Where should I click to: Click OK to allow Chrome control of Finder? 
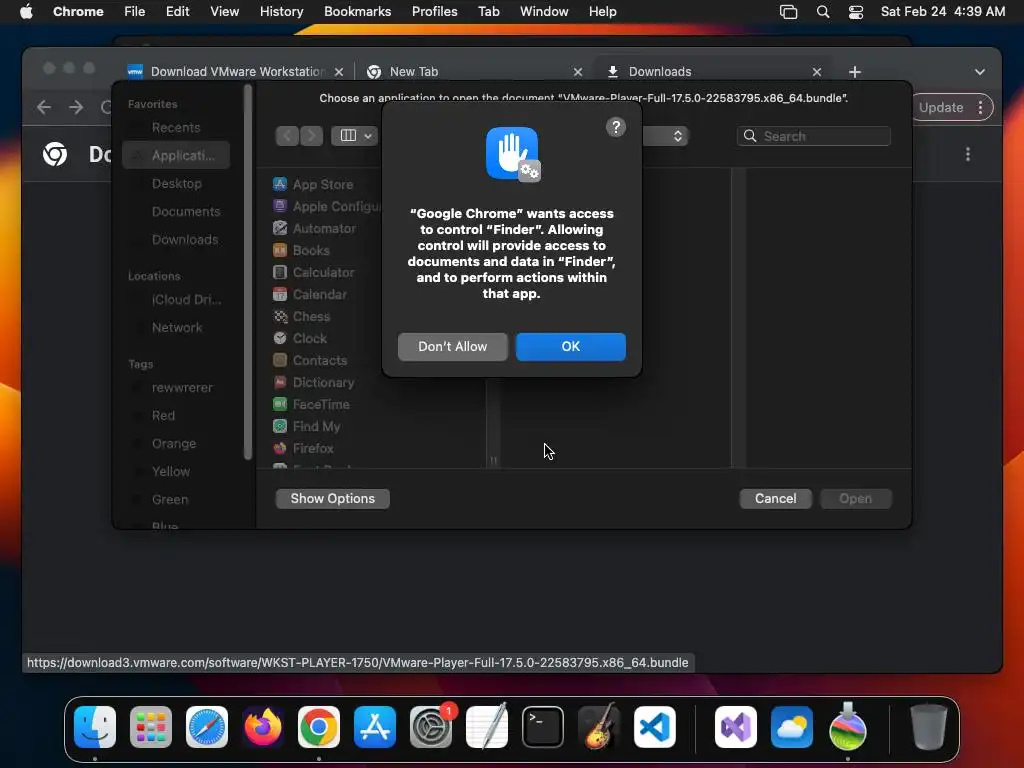(x=570, y=347)
